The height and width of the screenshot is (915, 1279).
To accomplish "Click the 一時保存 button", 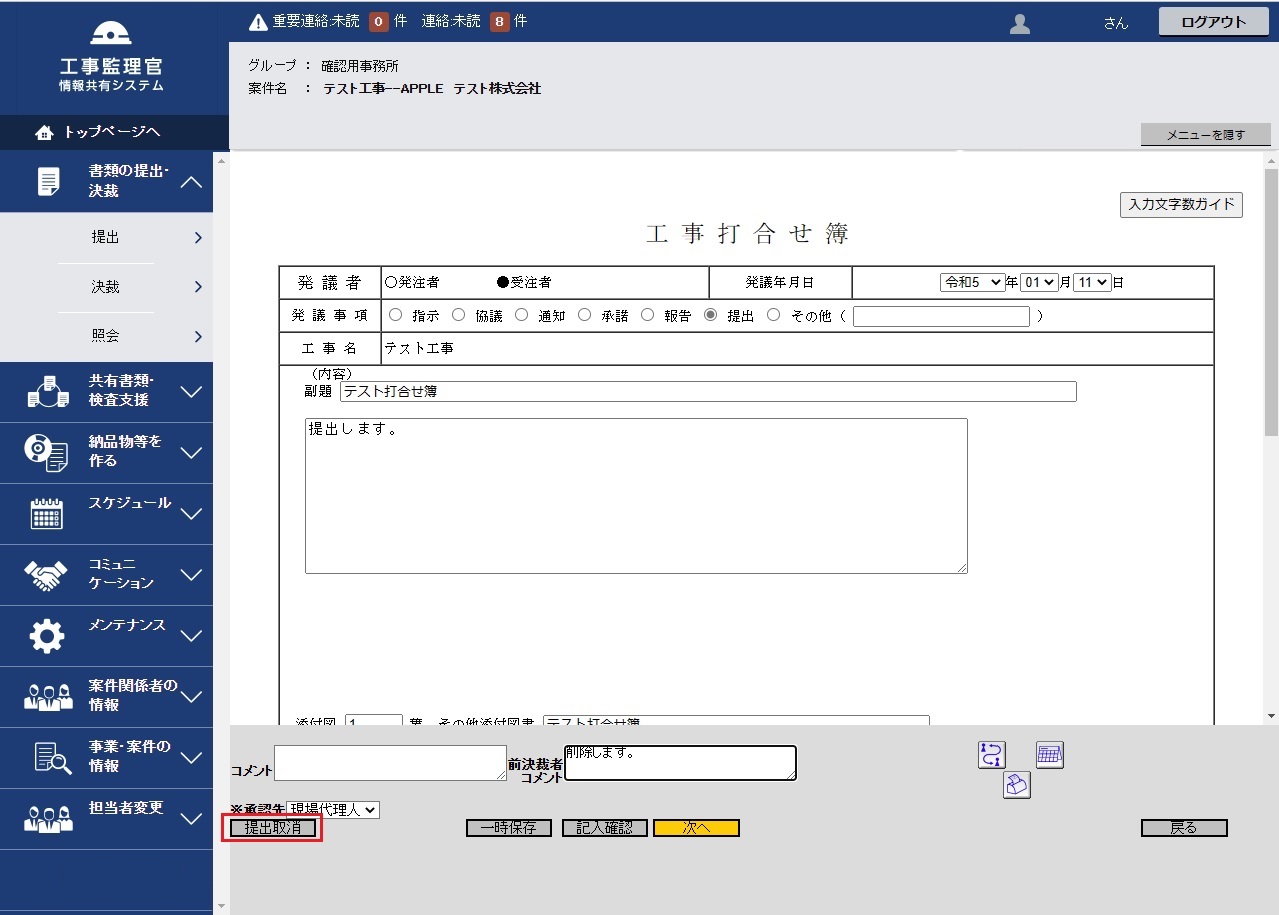I will click(x=509, y=828).
